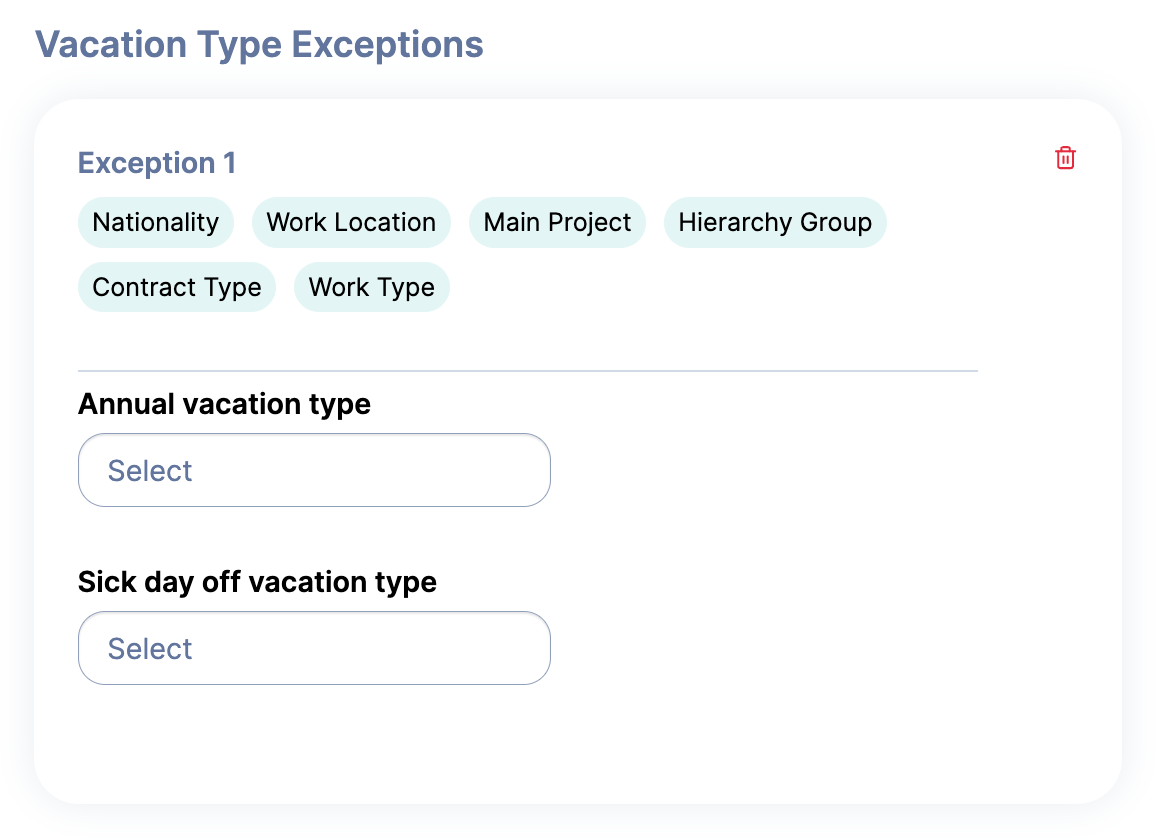Toggle the Work Location chip
This screenshot has width=1158, height=840.
tap(351, 222)
